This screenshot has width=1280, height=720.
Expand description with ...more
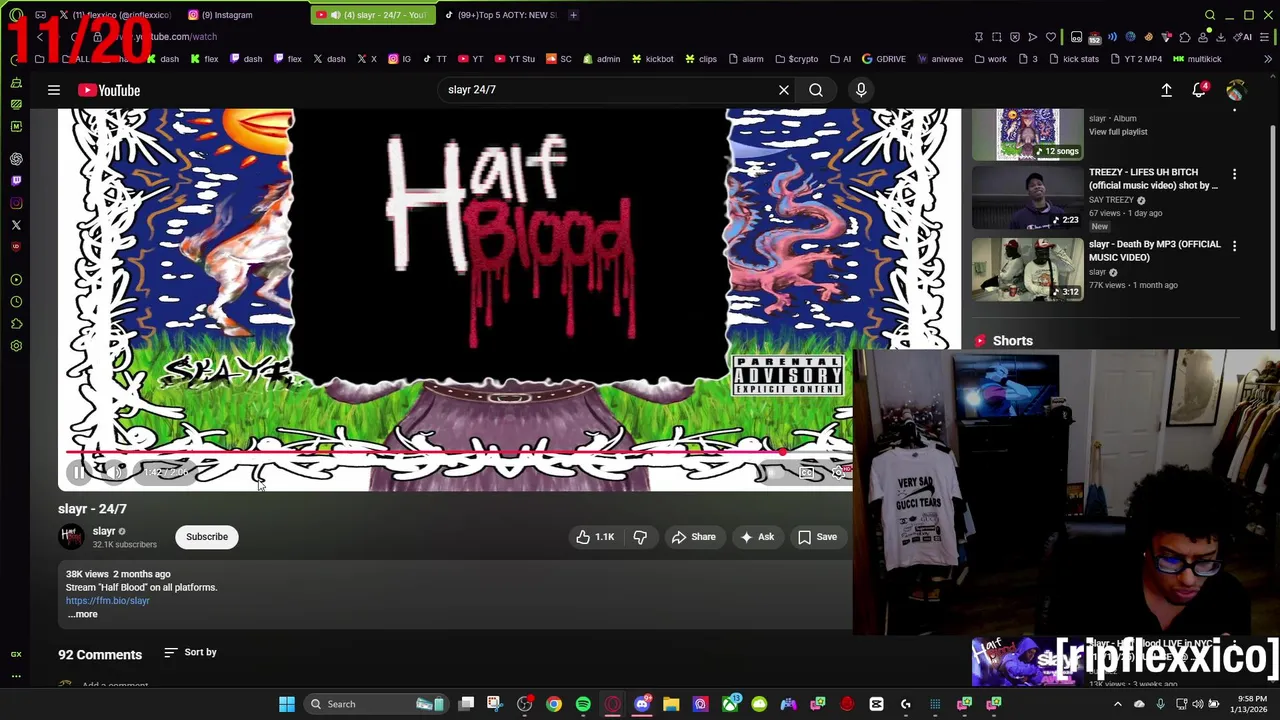click(83, 614)
